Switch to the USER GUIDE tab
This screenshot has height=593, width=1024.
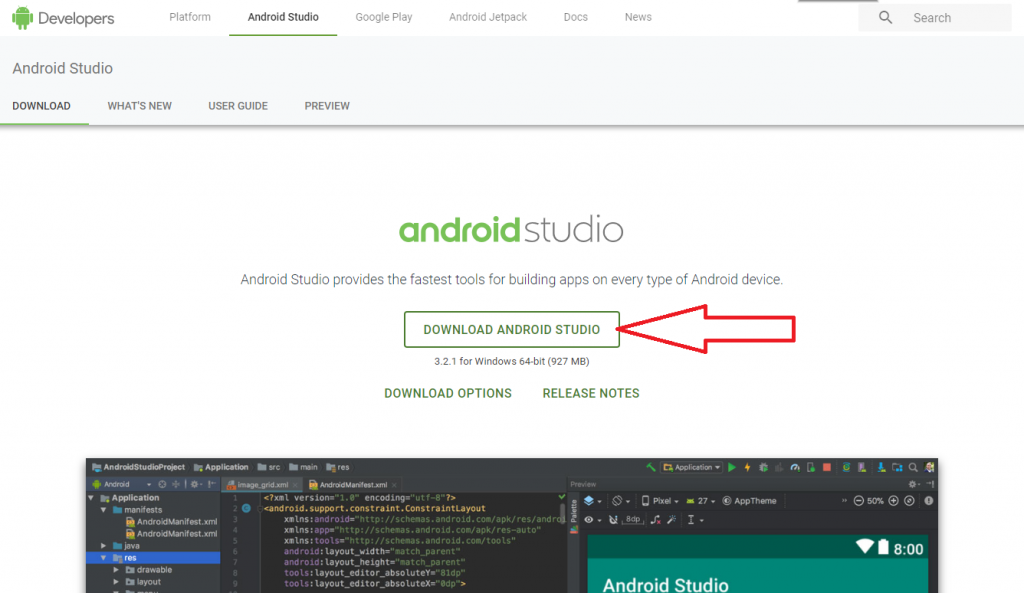point(238,106)
